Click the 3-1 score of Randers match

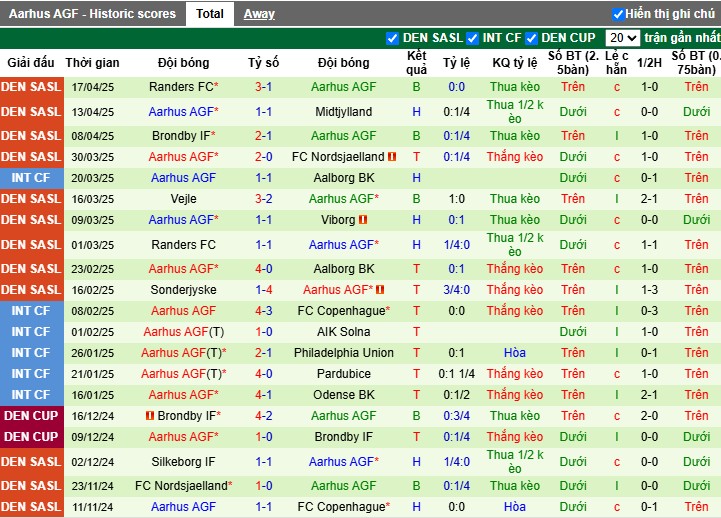point(263,86)
